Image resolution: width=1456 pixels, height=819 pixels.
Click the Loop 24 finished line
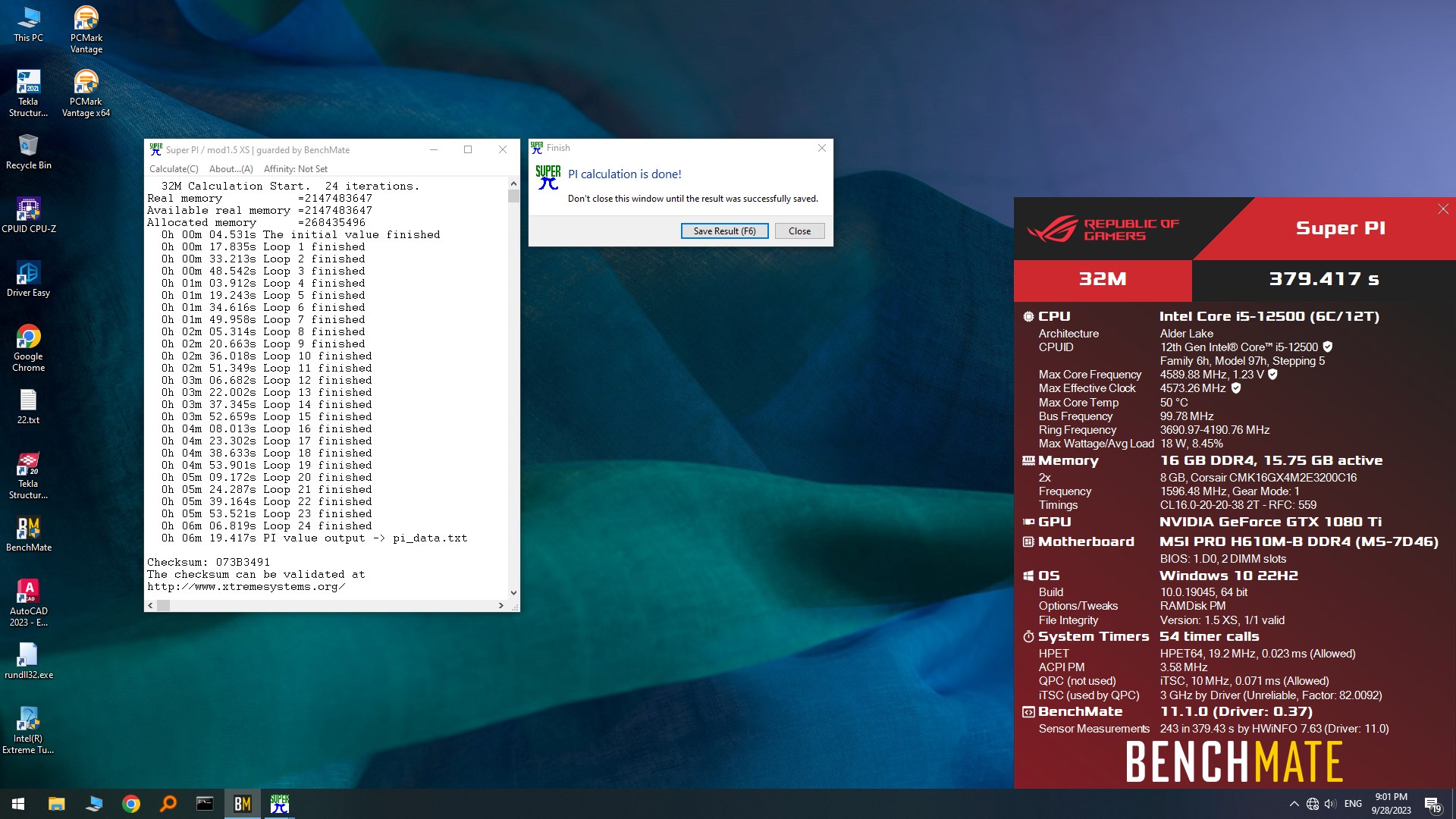(x=266, y=526)
